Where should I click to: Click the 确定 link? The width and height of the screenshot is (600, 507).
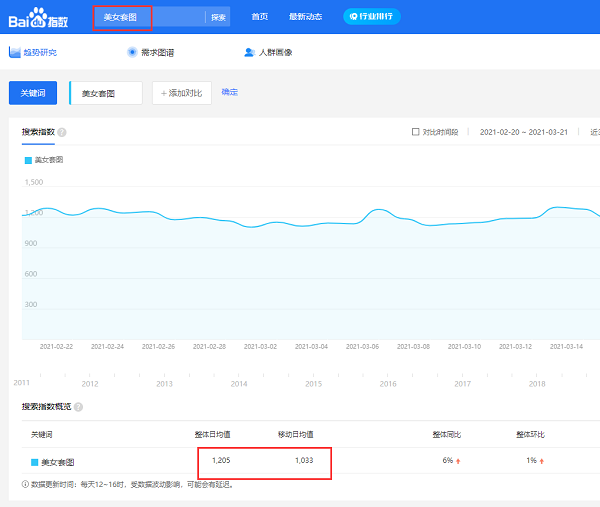(230, 92)
